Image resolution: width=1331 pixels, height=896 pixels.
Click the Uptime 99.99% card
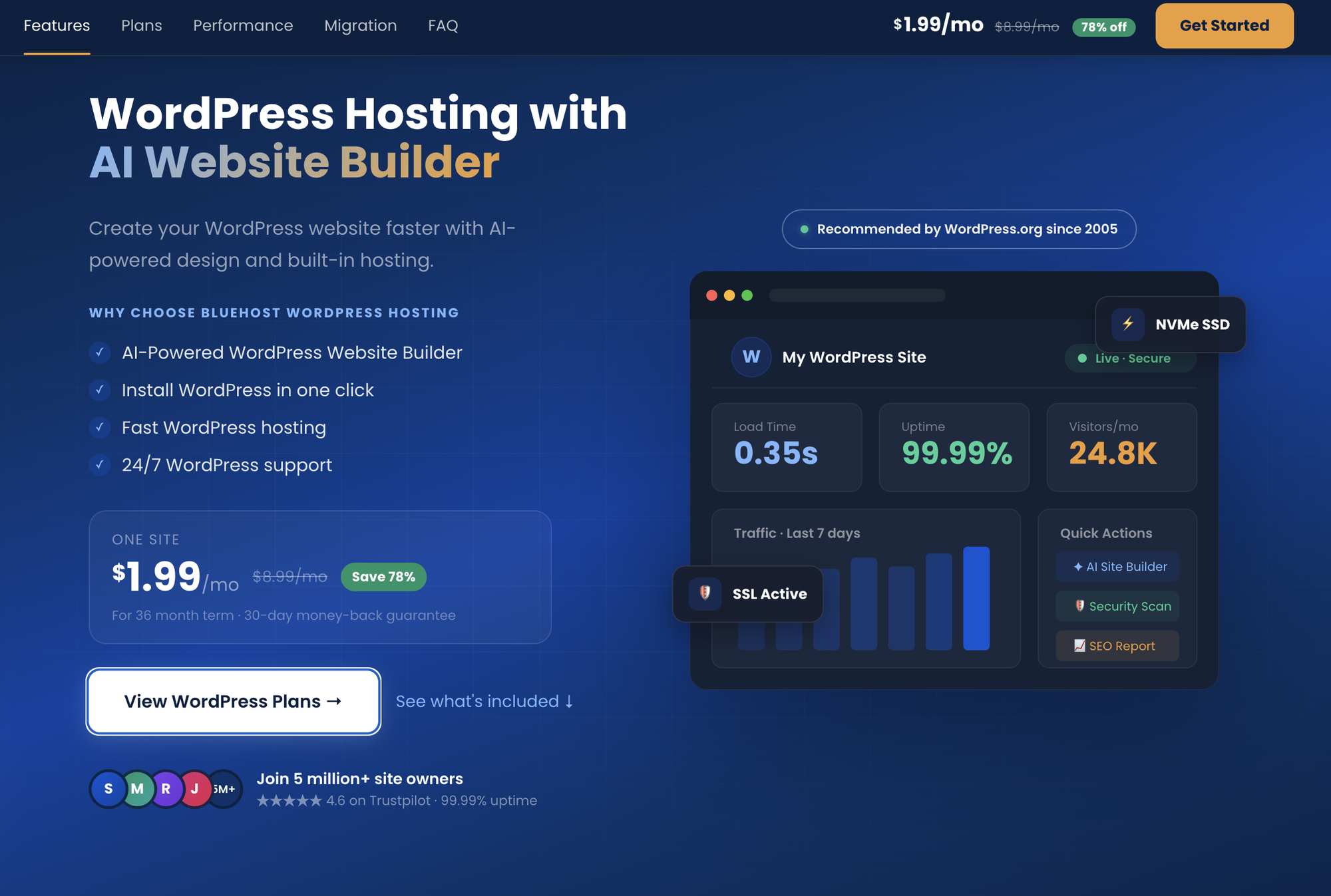point(954,447)
